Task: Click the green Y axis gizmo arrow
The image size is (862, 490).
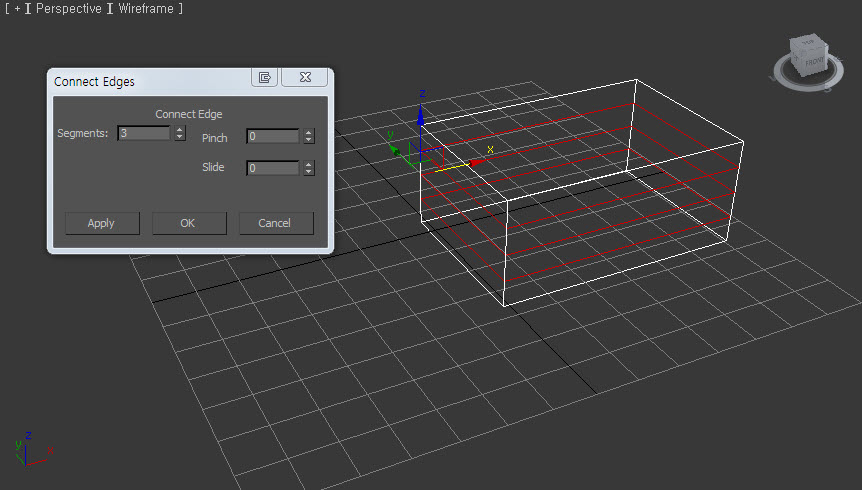Action: [396, 150]
